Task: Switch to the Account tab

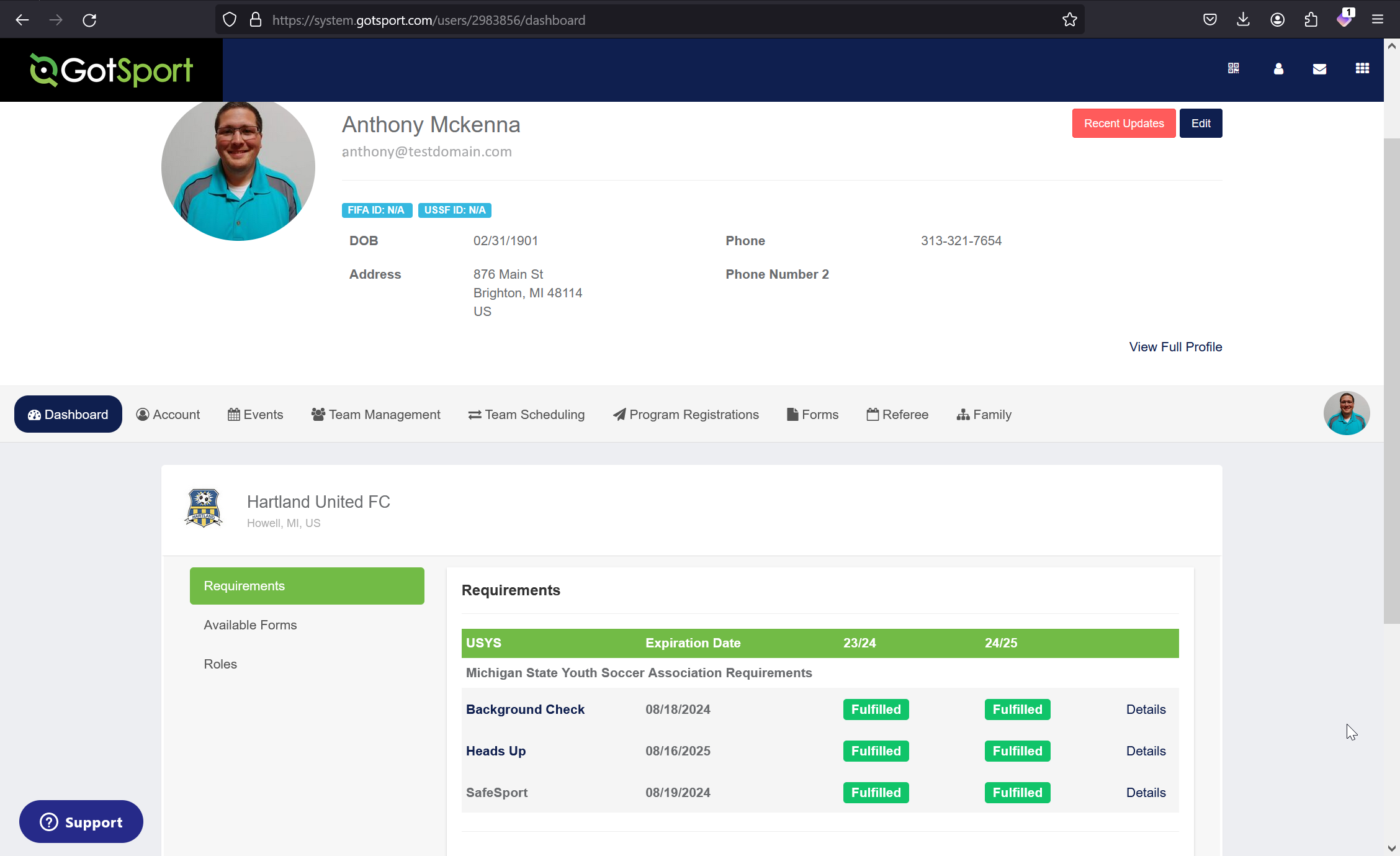Action: click(168, 414)
